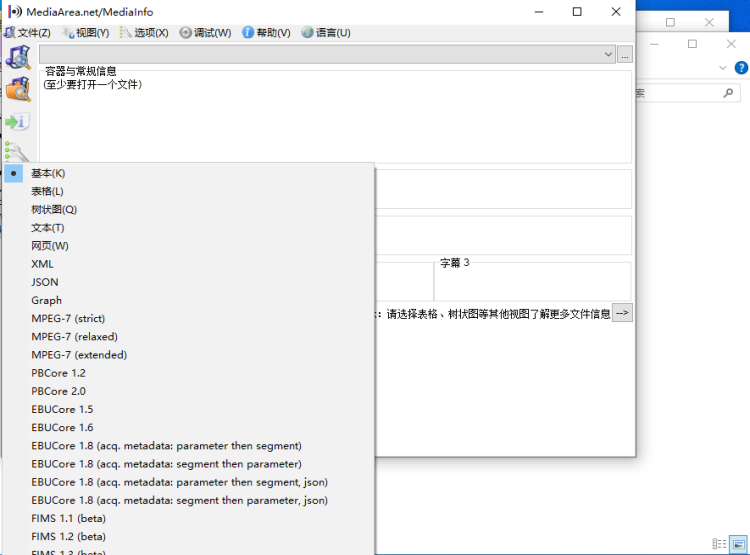Choose EBUCore 1.8 parameter then segment
The width and height of the screenshot is (750, 555).
[188, 446]
